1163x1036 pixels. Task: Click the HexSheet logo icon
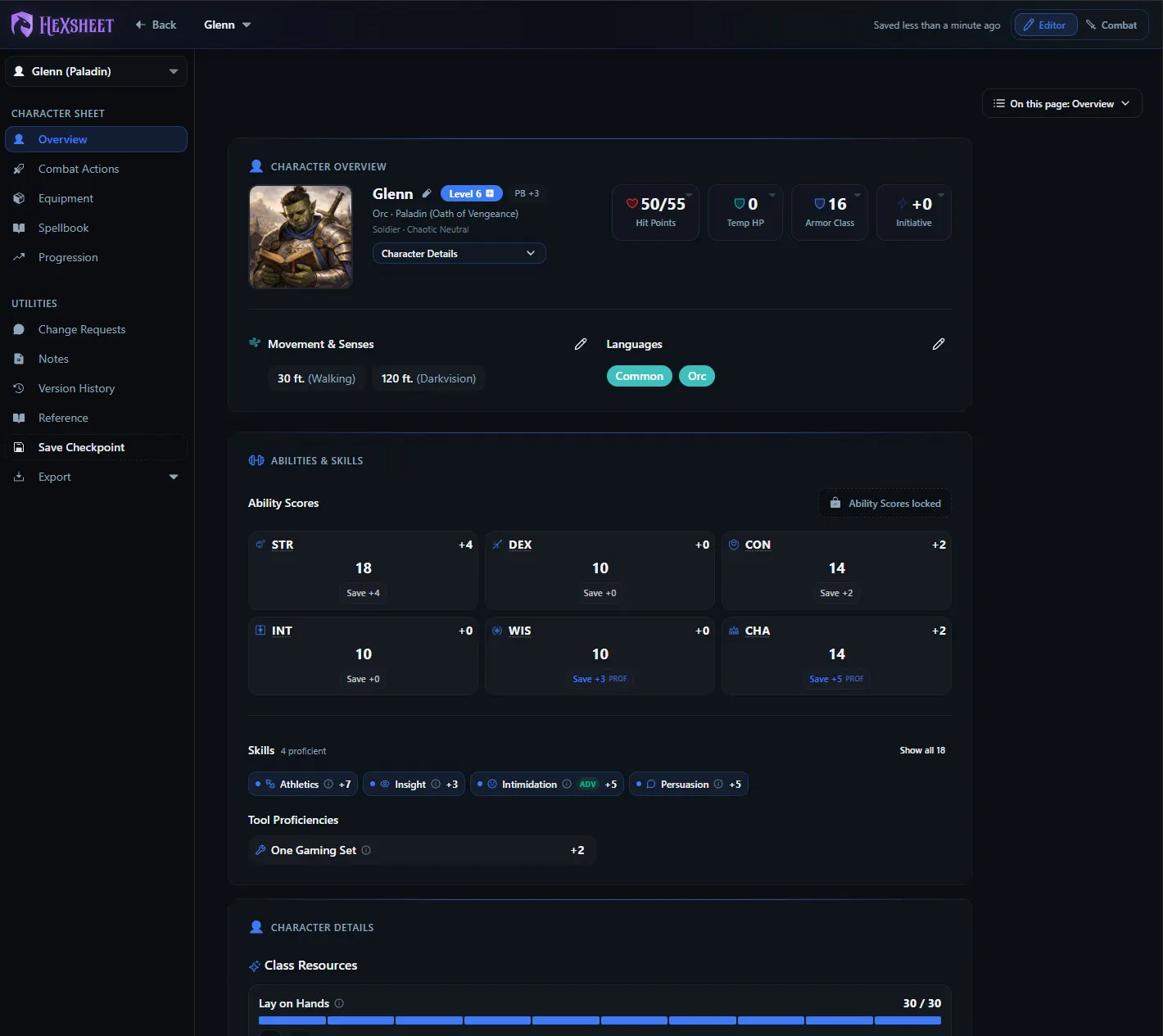click(x=22, y=25)
